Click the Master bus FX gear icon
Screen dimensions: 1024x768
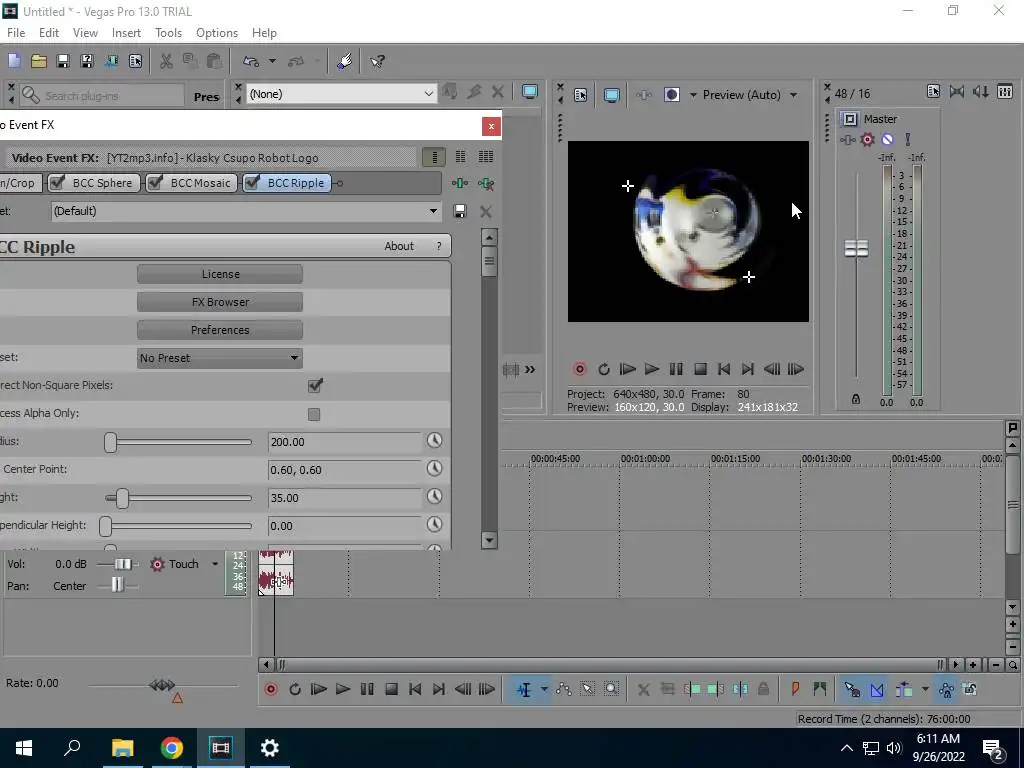click(867, 139)
